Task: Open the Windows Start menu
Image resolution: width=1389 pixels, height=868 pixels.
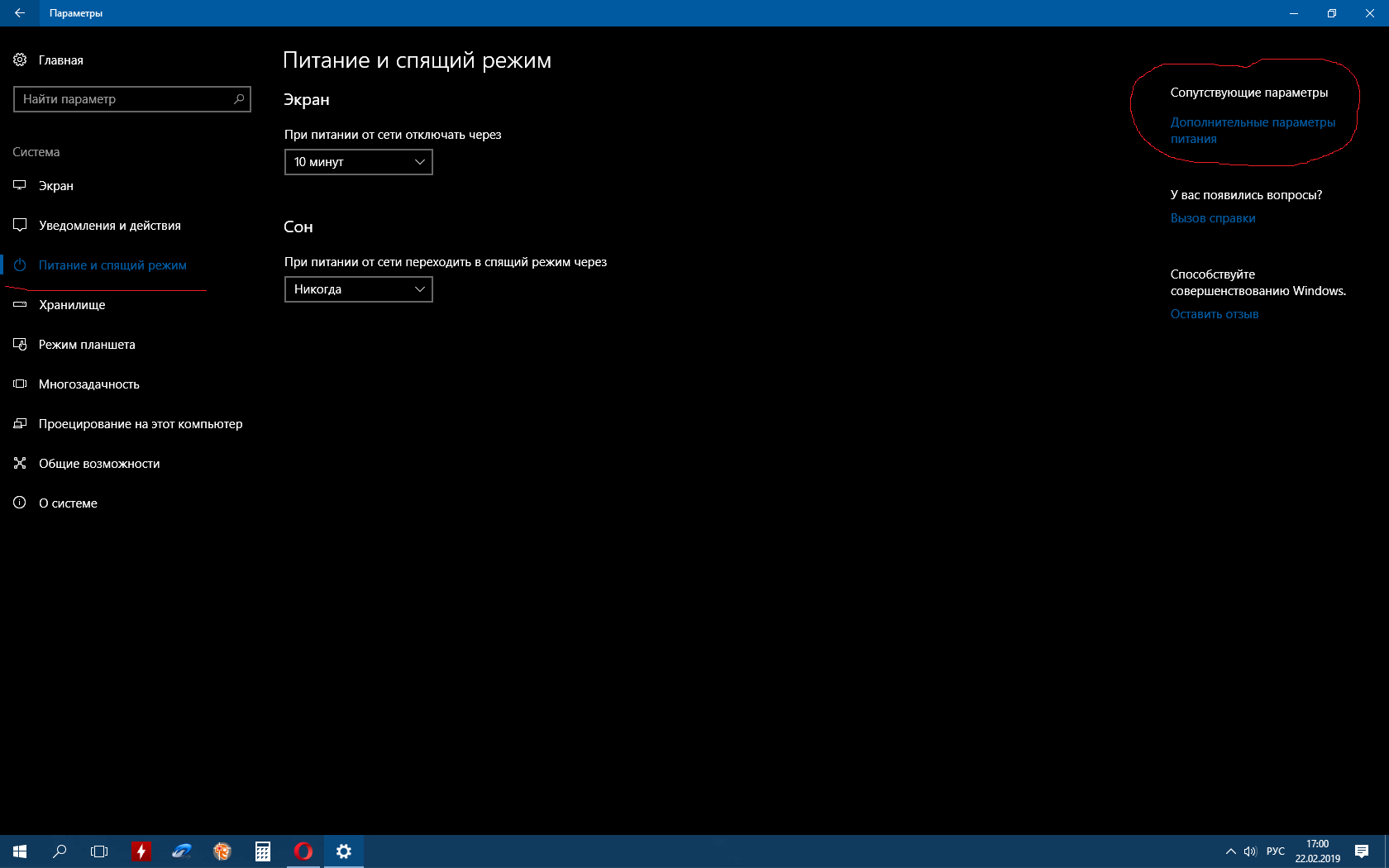Action: coord(20,851)
